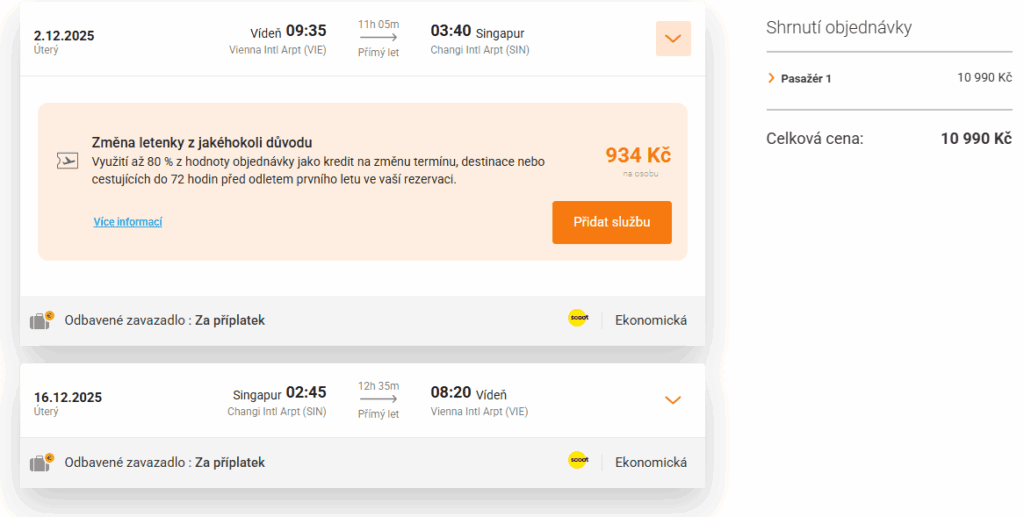1024x517 pixels.
Task: Click the outbound flight baggage icon
Action: 41,320
